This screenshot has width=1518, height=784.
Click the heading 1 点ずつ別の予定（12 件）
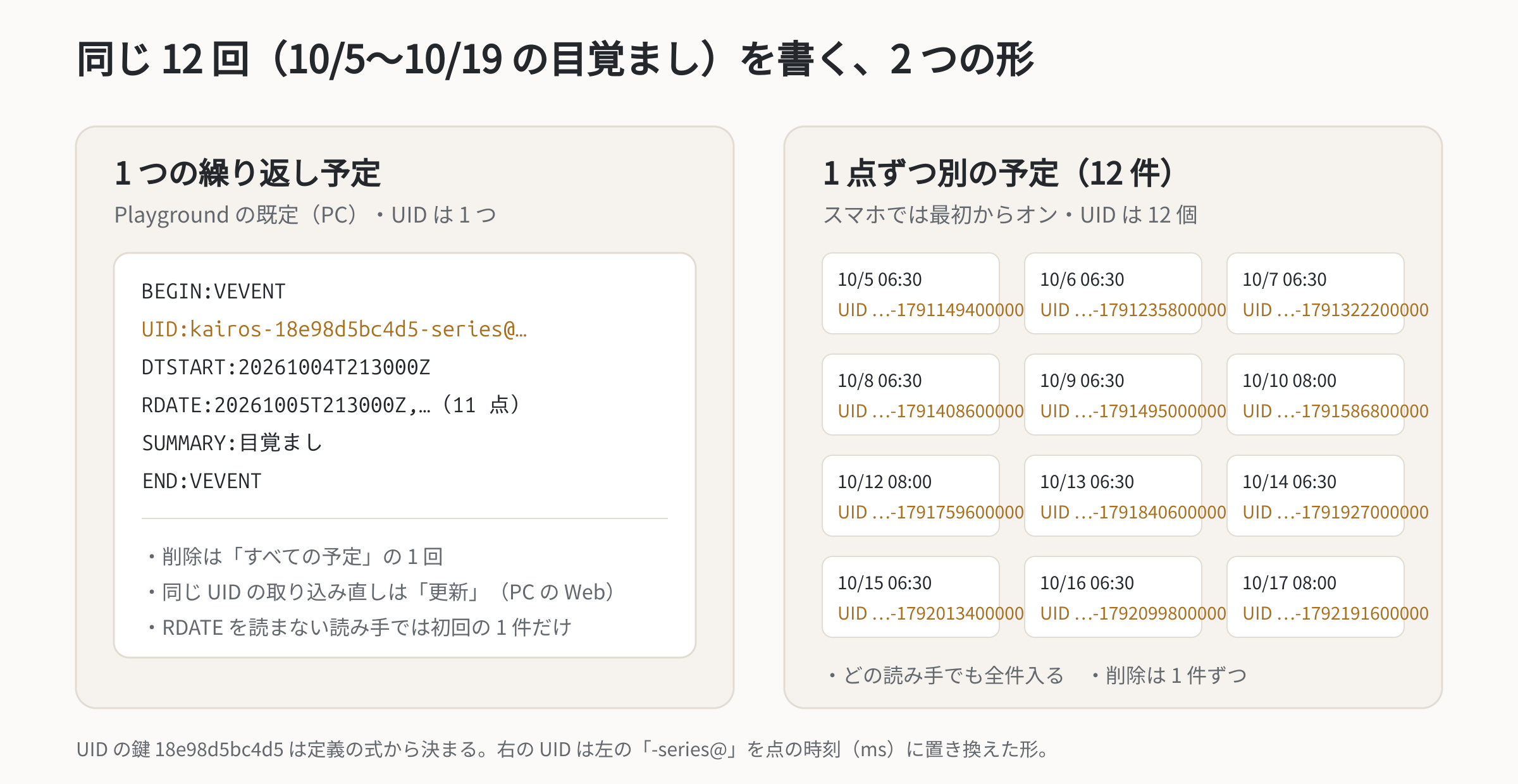tap(999, 174)
